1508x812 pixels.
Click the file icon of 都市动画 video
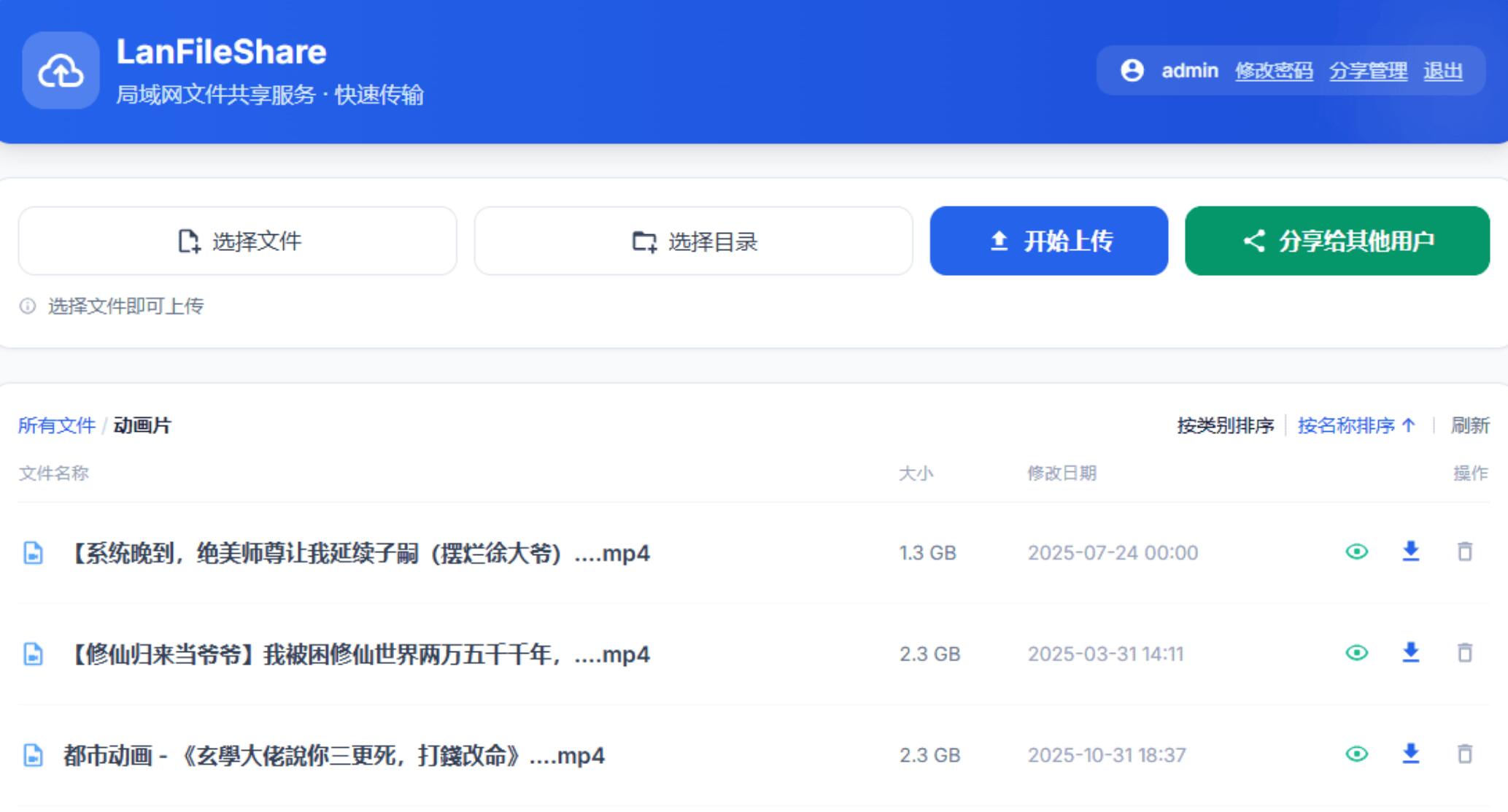point(33,755)
